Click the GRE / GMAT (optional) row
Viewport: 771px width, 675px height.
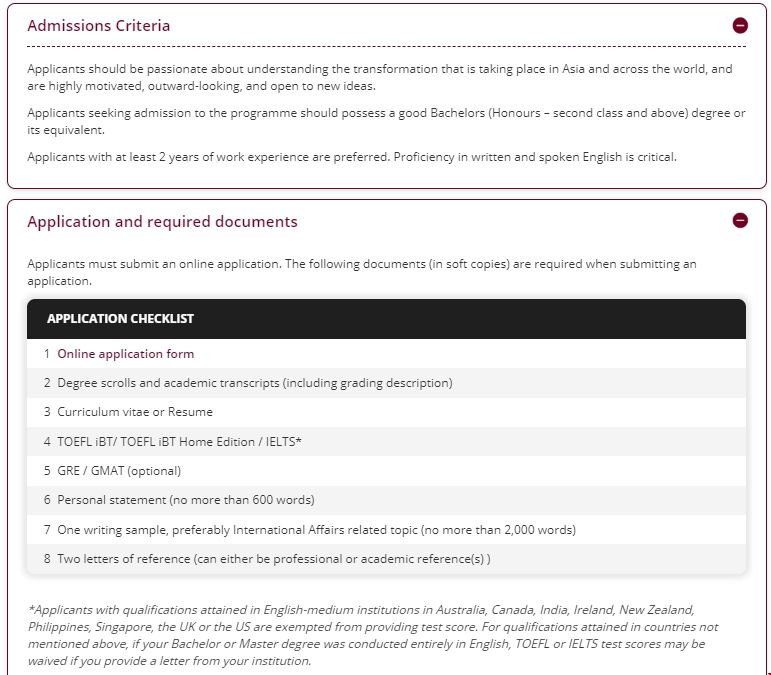[119, 470]
